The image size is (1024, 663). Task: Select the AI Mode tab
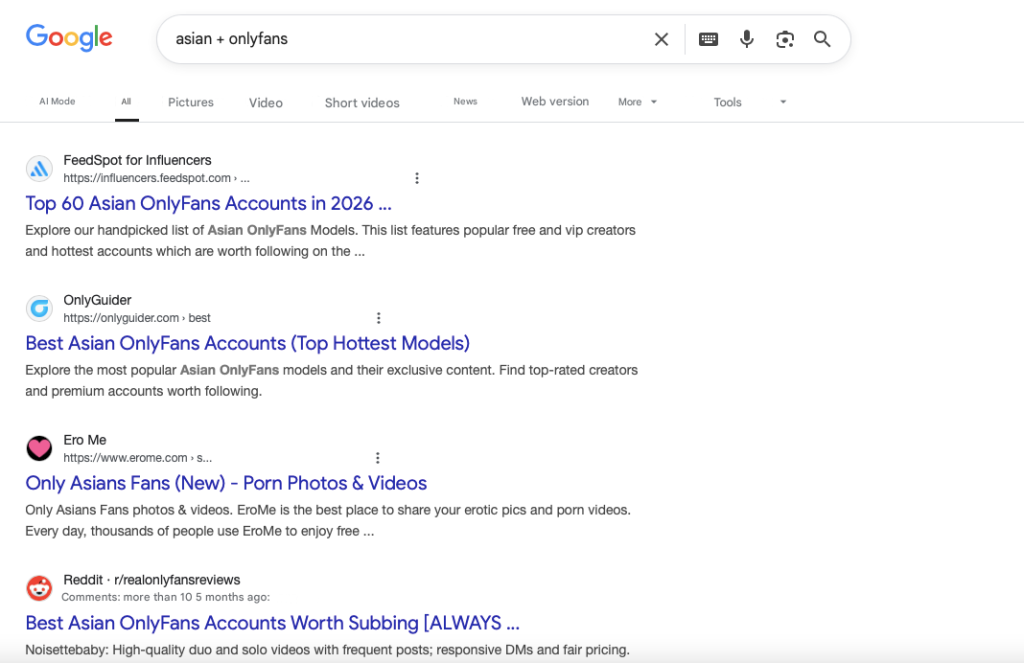[57, 101]
